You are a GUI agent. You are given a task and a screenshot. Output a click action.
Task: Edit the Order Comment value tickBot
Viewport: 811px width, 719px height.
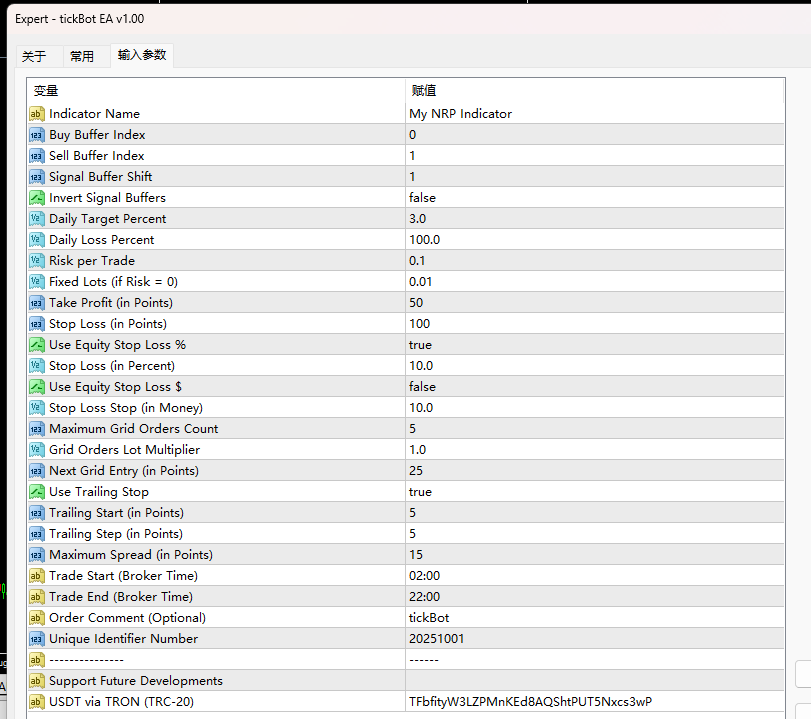pos(594,618)
